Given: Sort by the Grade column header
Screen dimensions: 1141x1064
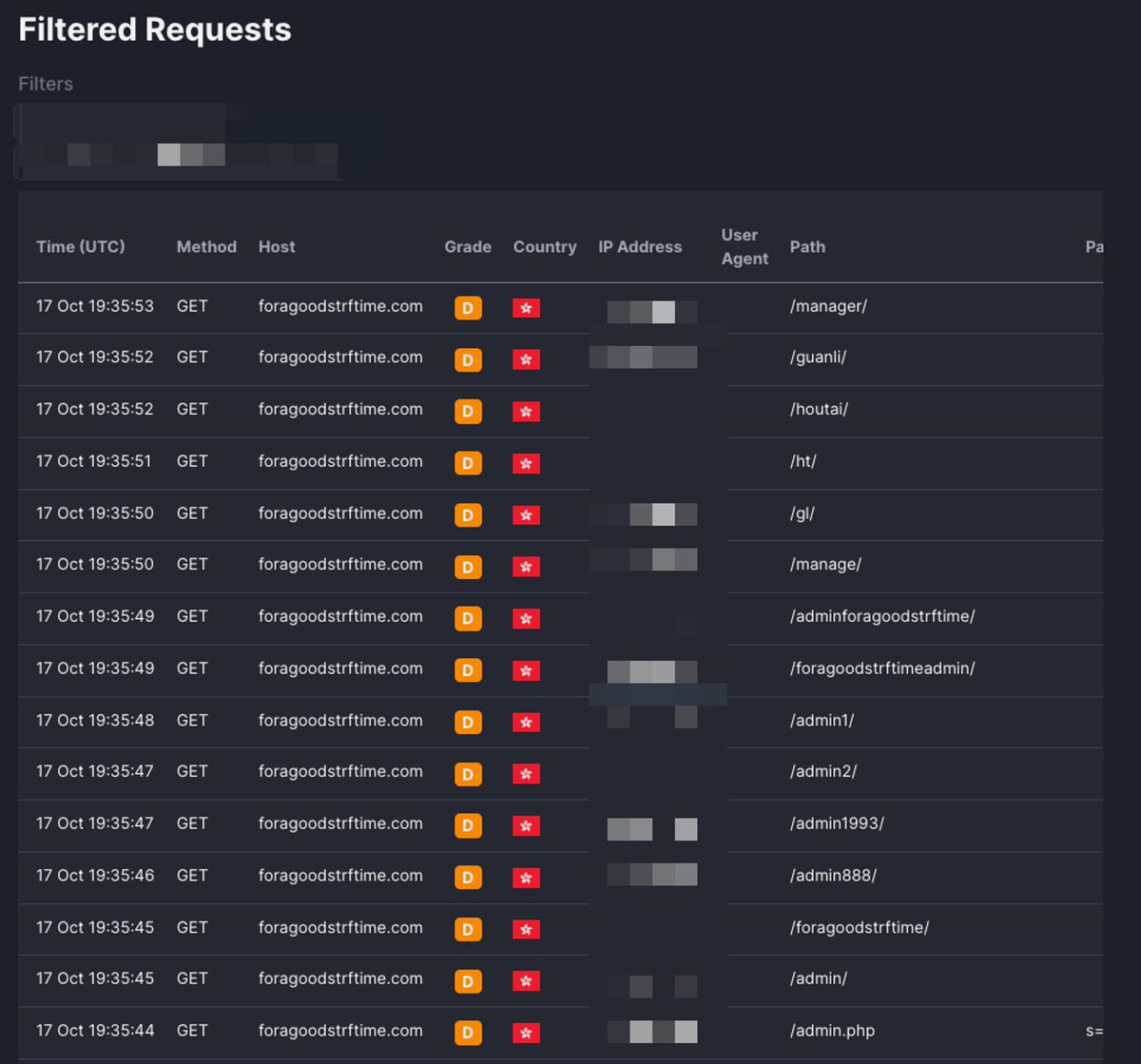Looking at the screenshot, I should click(x=468, y=246).
